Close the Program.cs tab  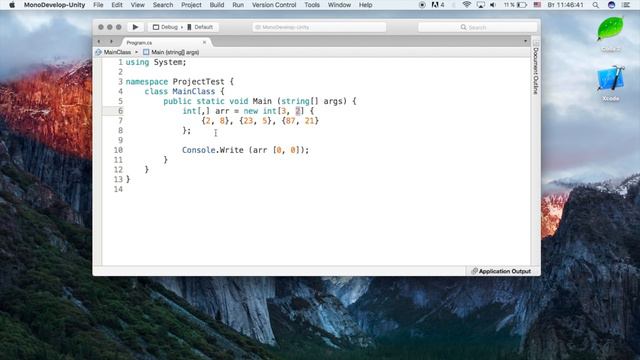[x=204, y=42]
